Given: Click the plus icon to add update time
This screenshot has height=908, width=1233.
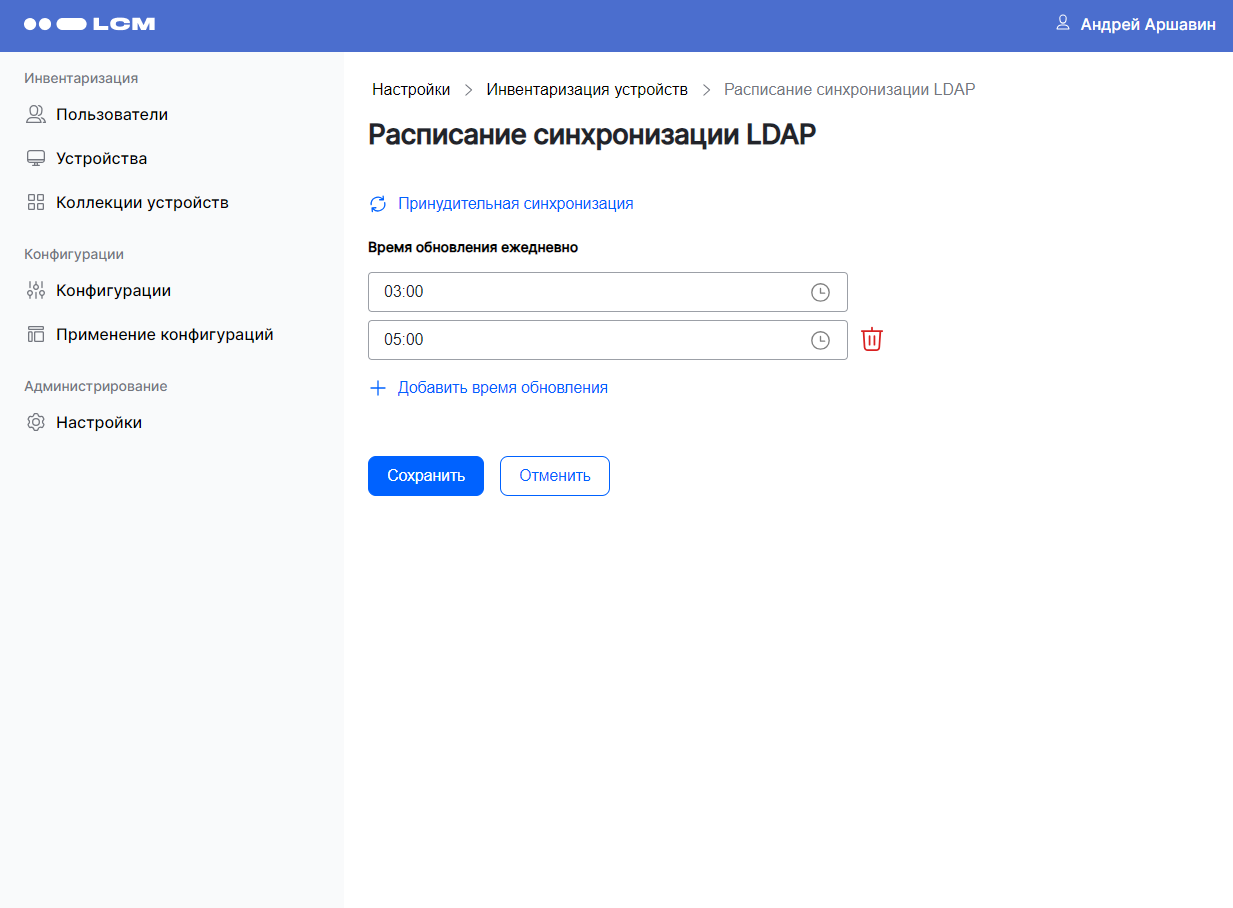Looking at the screenshot, I should pyautogui.click(x=377, y=387).
